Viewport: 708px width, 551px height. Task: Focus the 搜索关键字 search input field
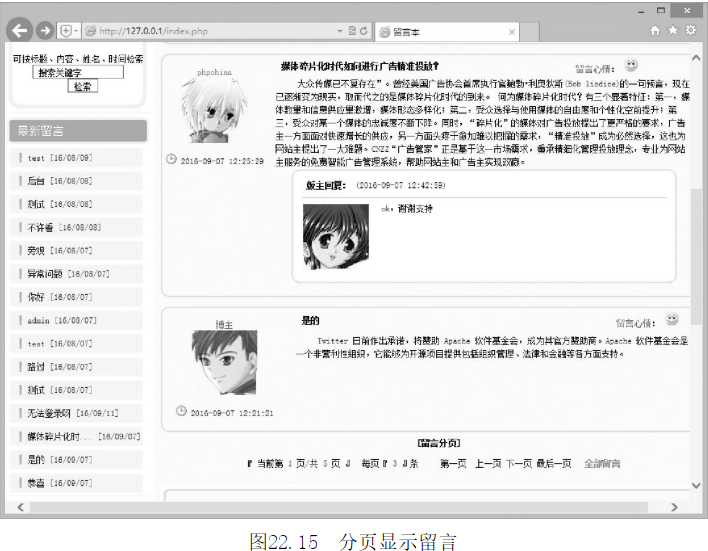coord(78,72)
